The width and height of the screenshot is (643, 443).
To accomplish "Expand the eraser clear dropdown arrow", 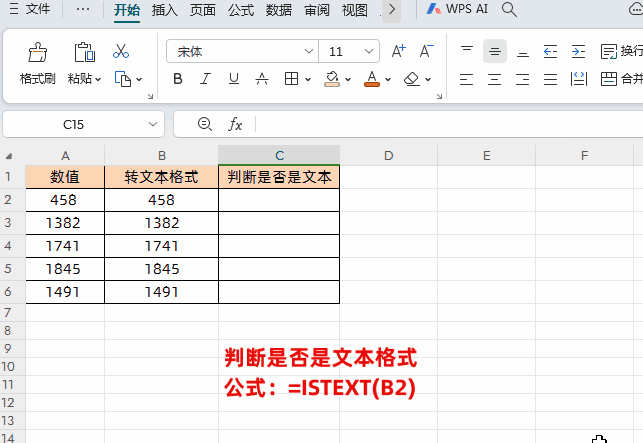I will [x=428, y=80].
